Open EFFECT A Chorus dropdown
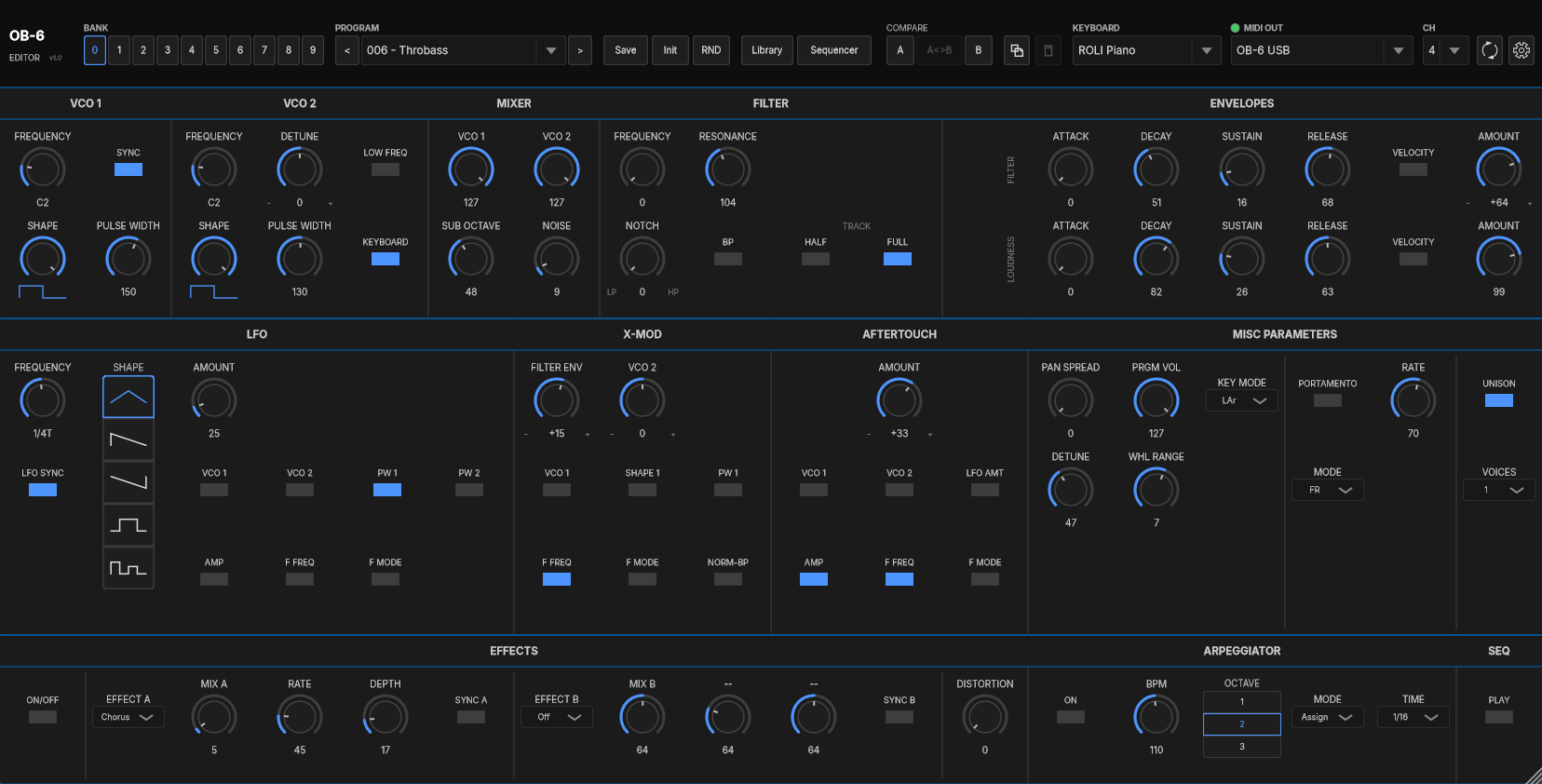Image resolution: width=1542 pixels, height=784 pixels. point(128,717)
